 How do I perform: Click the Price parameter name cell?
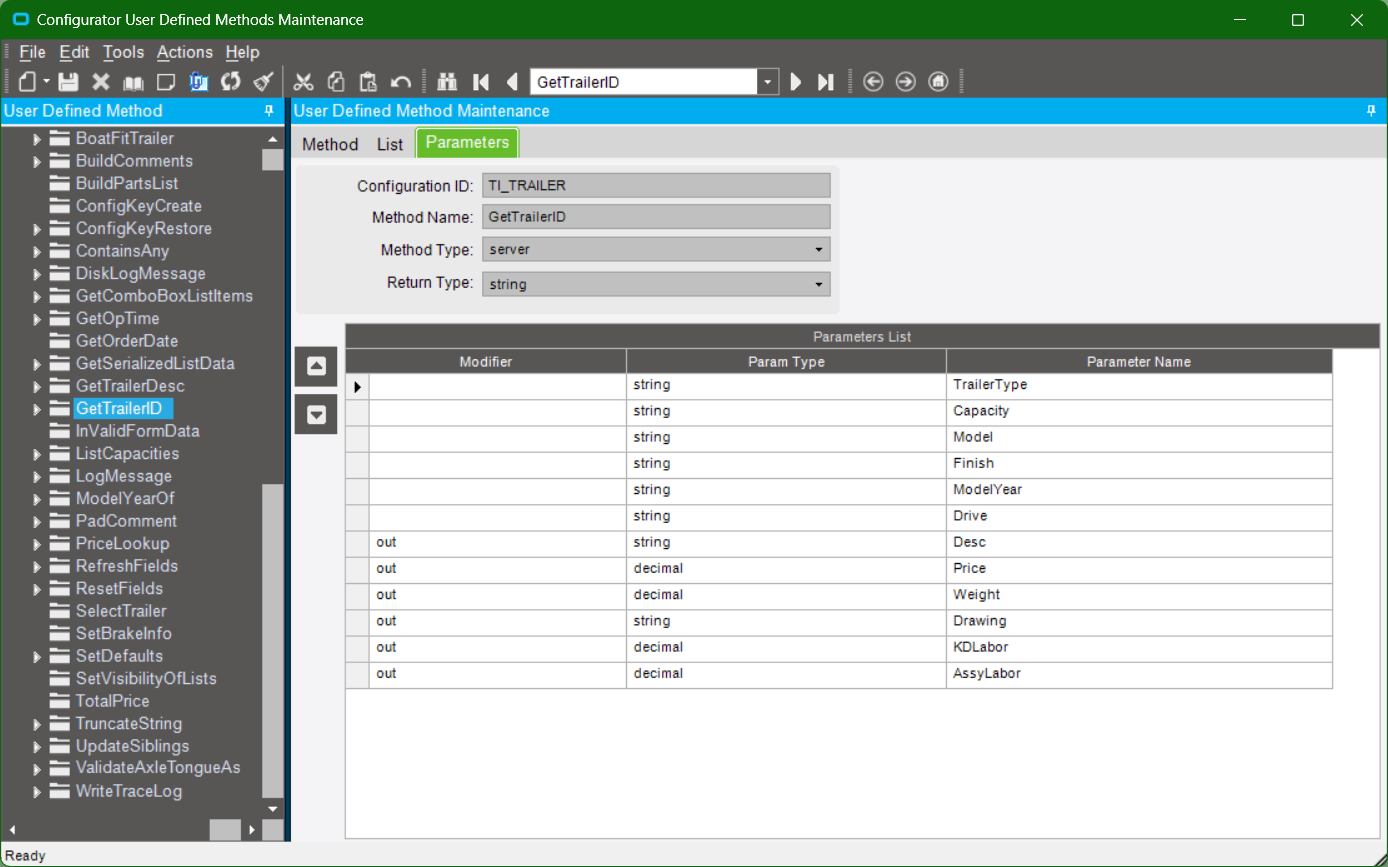[1138, 568]
